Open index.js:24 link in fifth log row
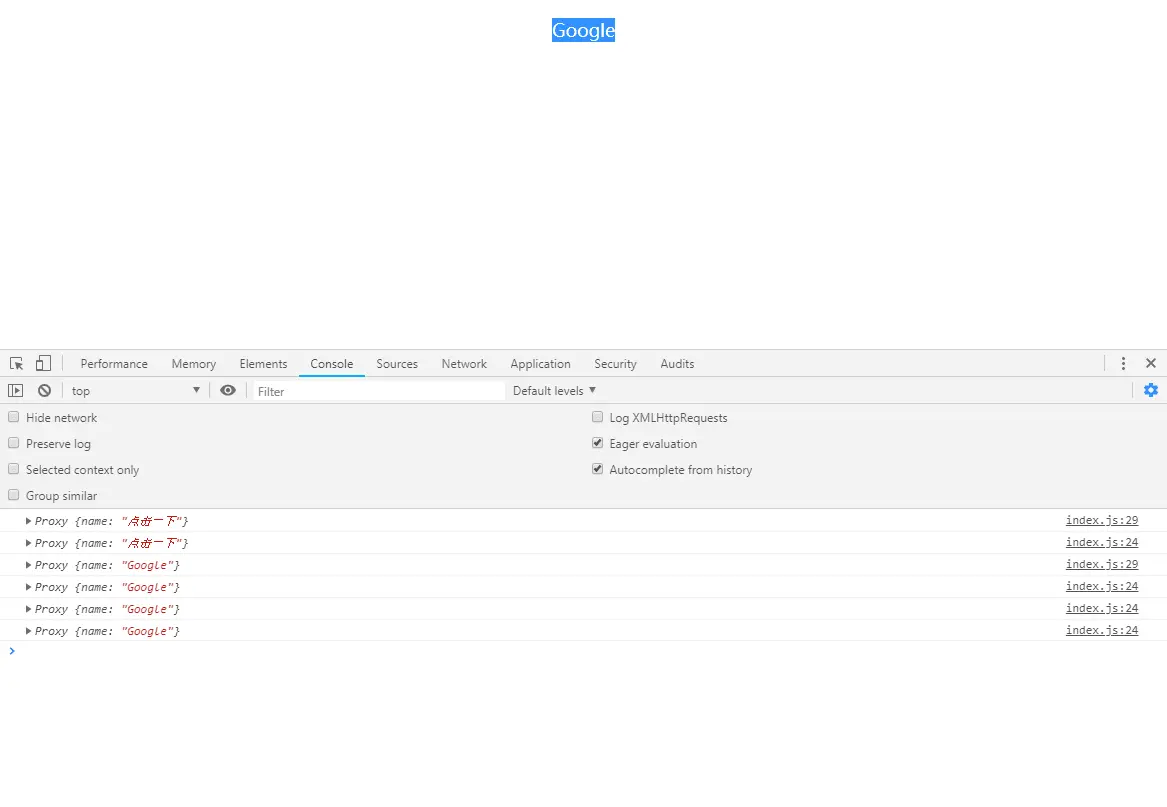 [x=1102, y=608]
